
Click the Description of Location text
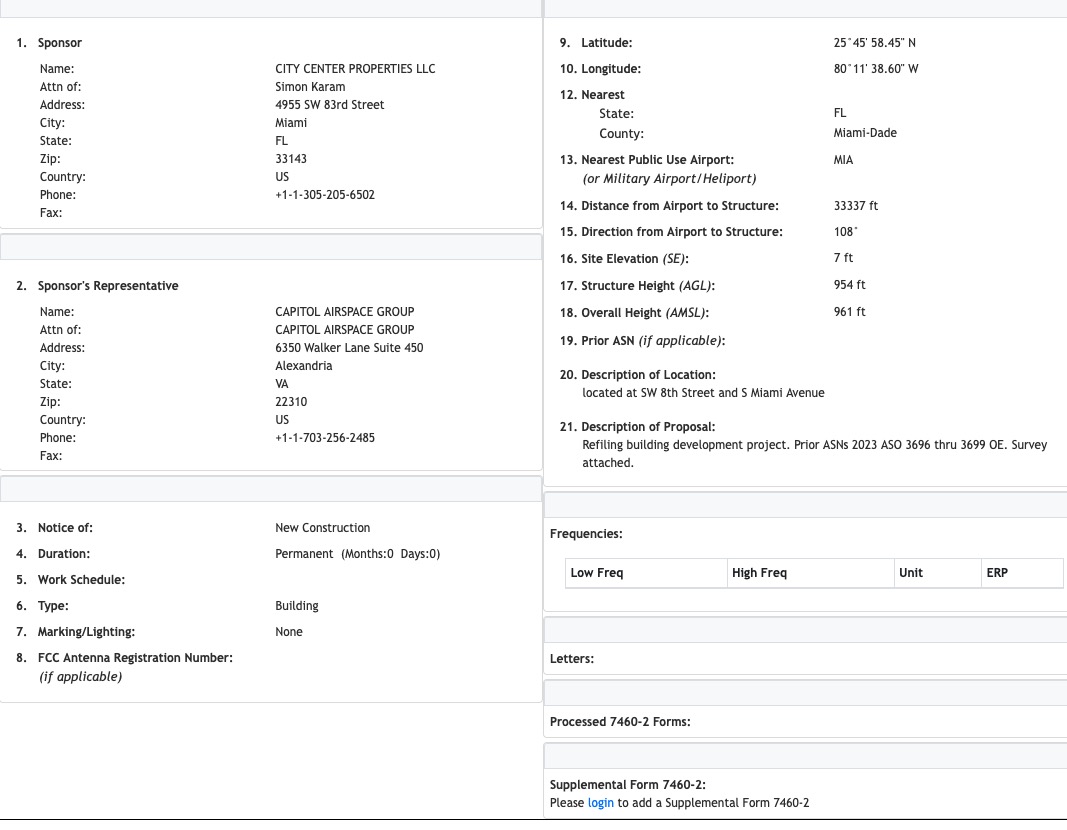pyautogui.click(x=703, y=393)
